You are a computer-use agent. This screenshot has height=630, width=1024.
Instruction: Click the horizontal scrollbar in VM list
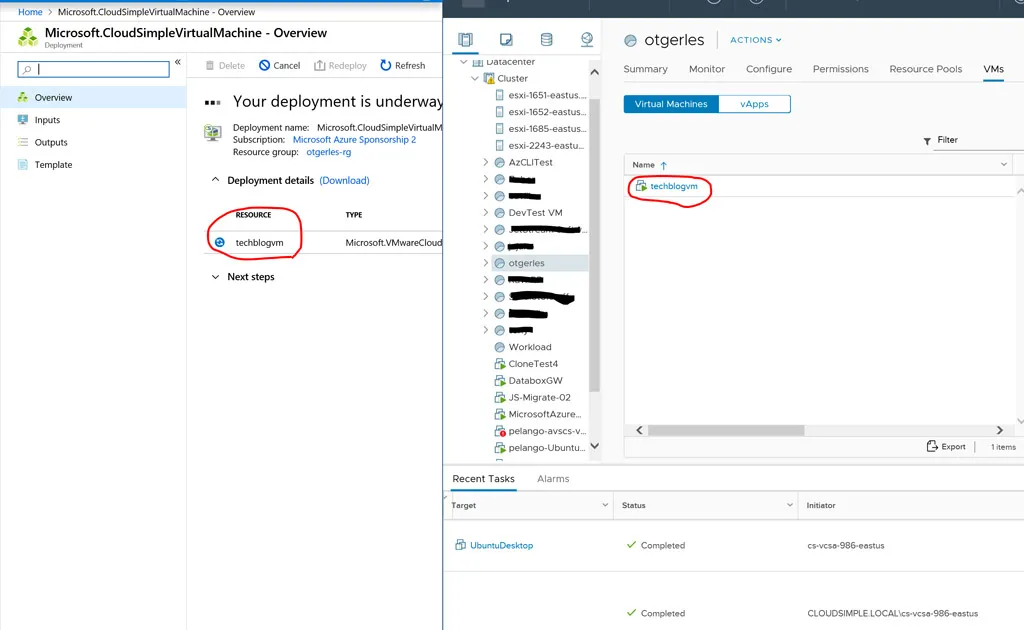coord(725,430)
